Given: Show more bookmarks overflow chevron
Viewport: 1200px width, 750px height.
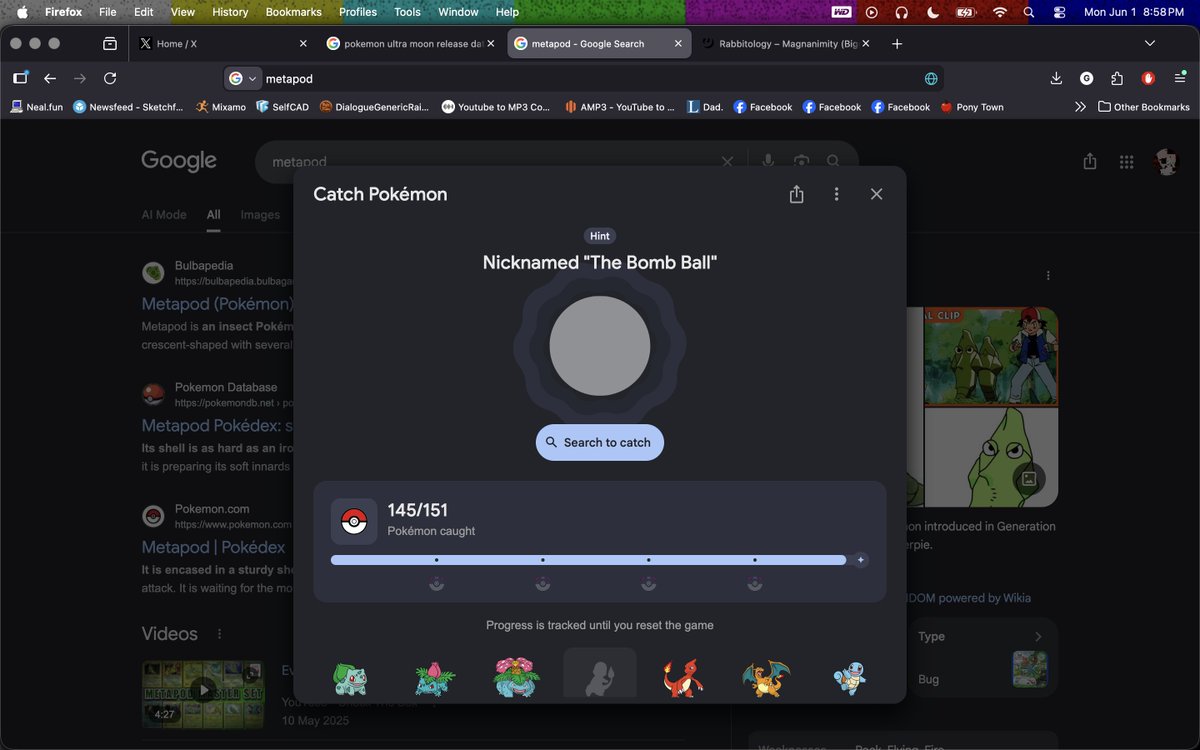Looking at the screenshot, I should [1080, 107].
